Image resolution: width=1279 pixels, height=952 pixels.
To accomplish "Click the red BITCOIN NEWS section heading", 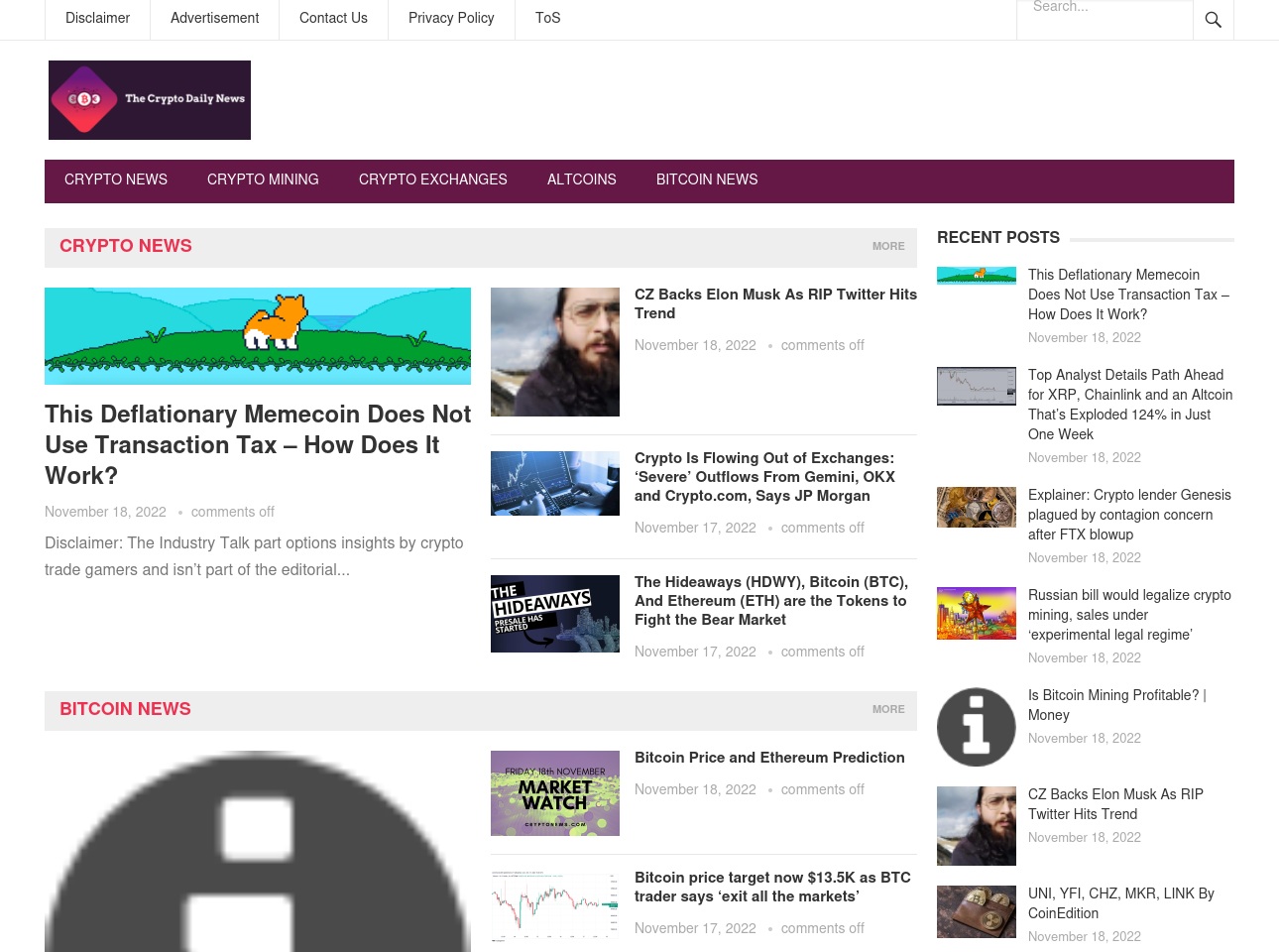I will 125,709.
